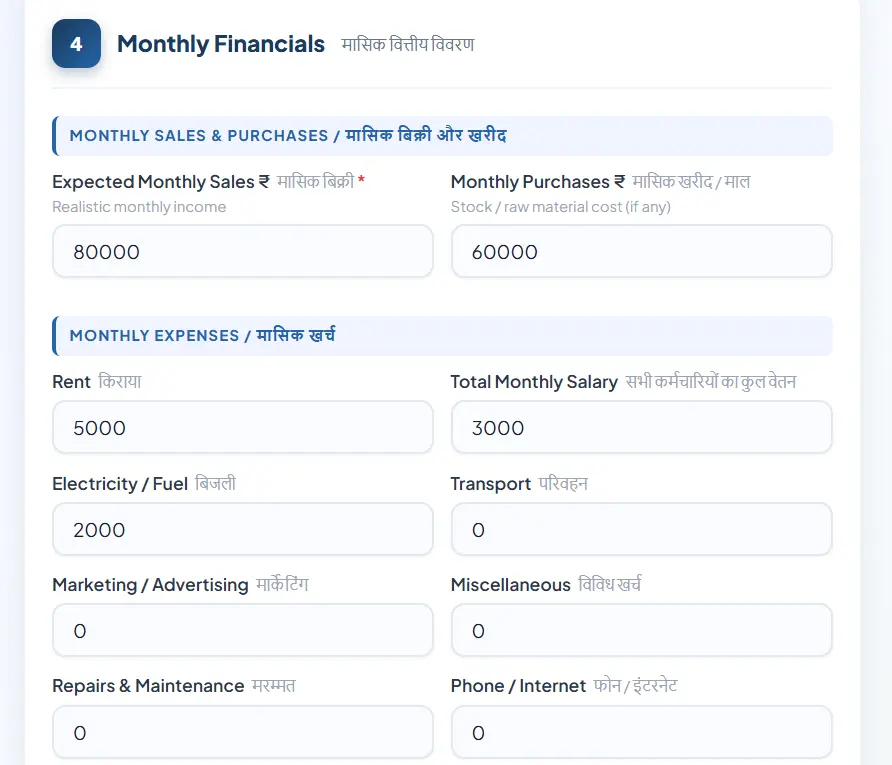Click the Monthly Purchases label
The image size is (892, 765).
tap(601, 182)
